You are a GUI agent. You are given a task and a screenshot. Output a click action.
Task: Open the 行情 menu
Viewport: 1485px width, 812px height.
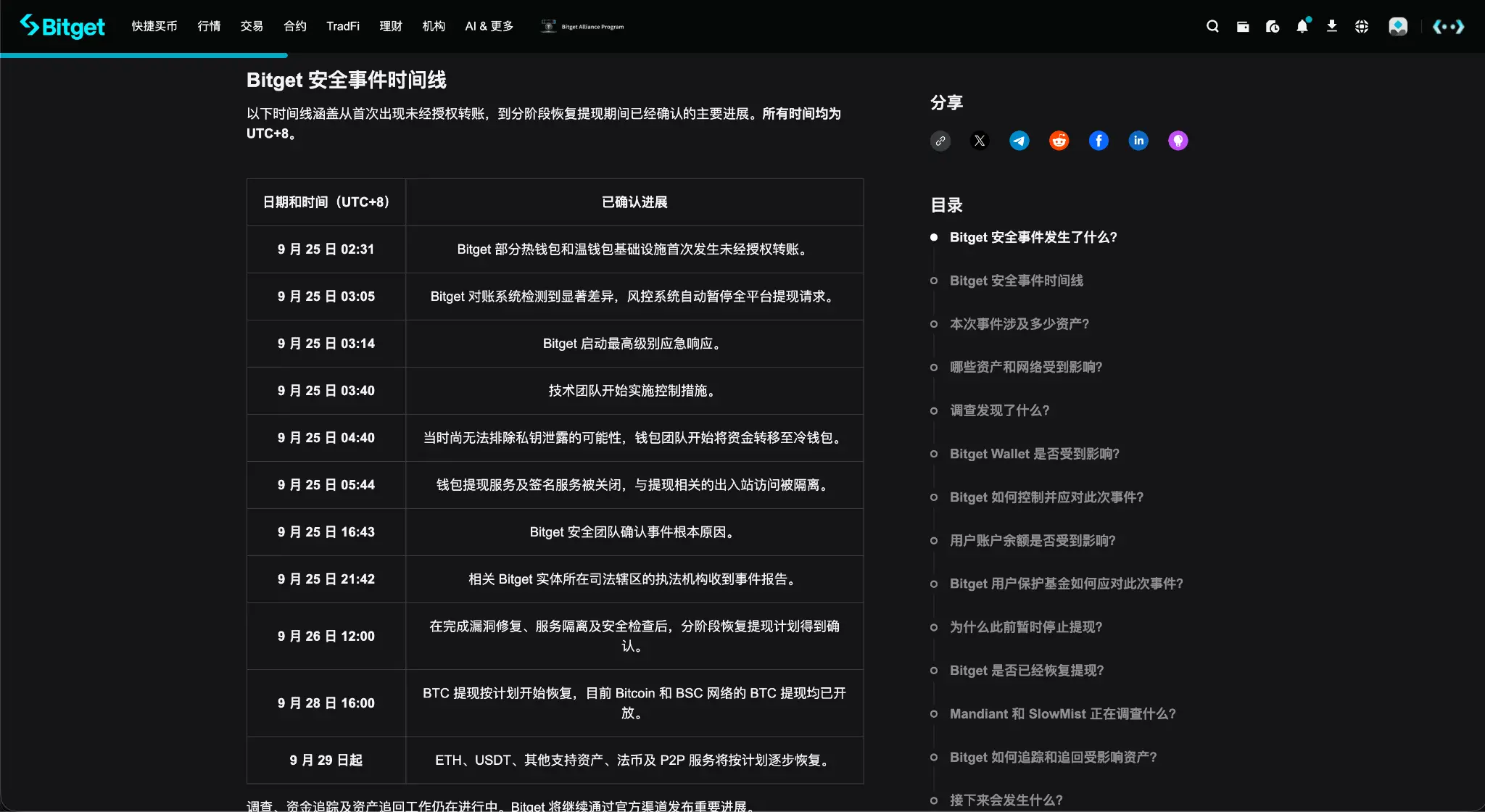click(209, 26)
